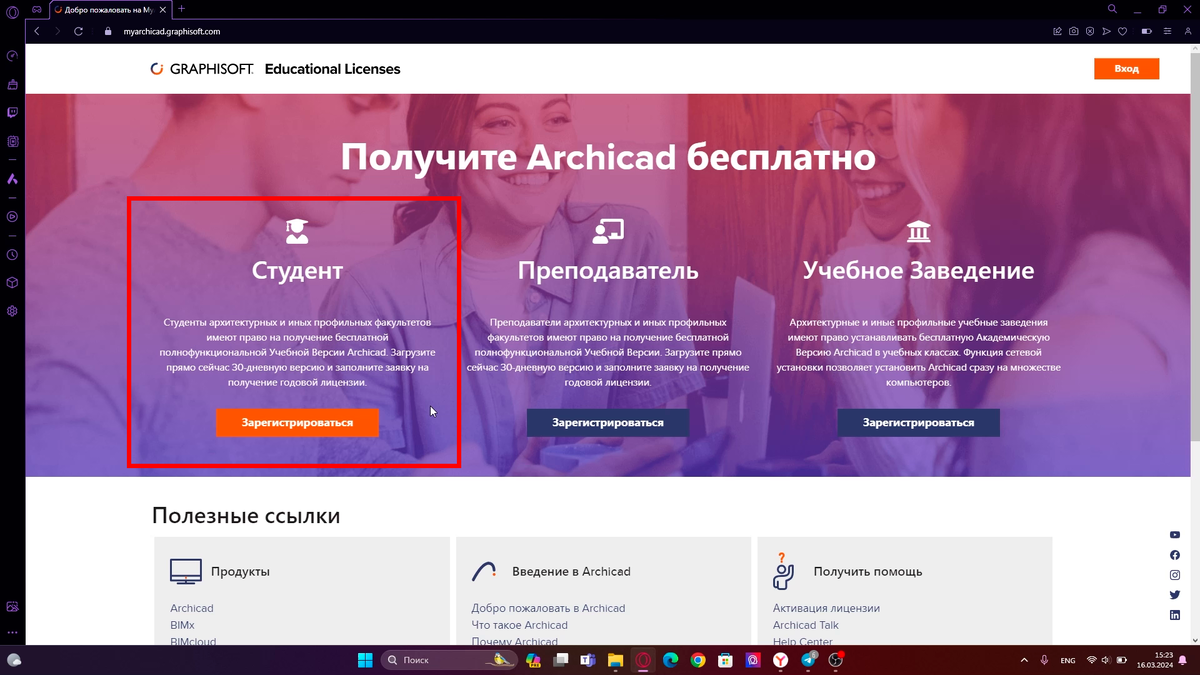
Task: Open the Archicad link under Продукты
Action: click(192, 608)
